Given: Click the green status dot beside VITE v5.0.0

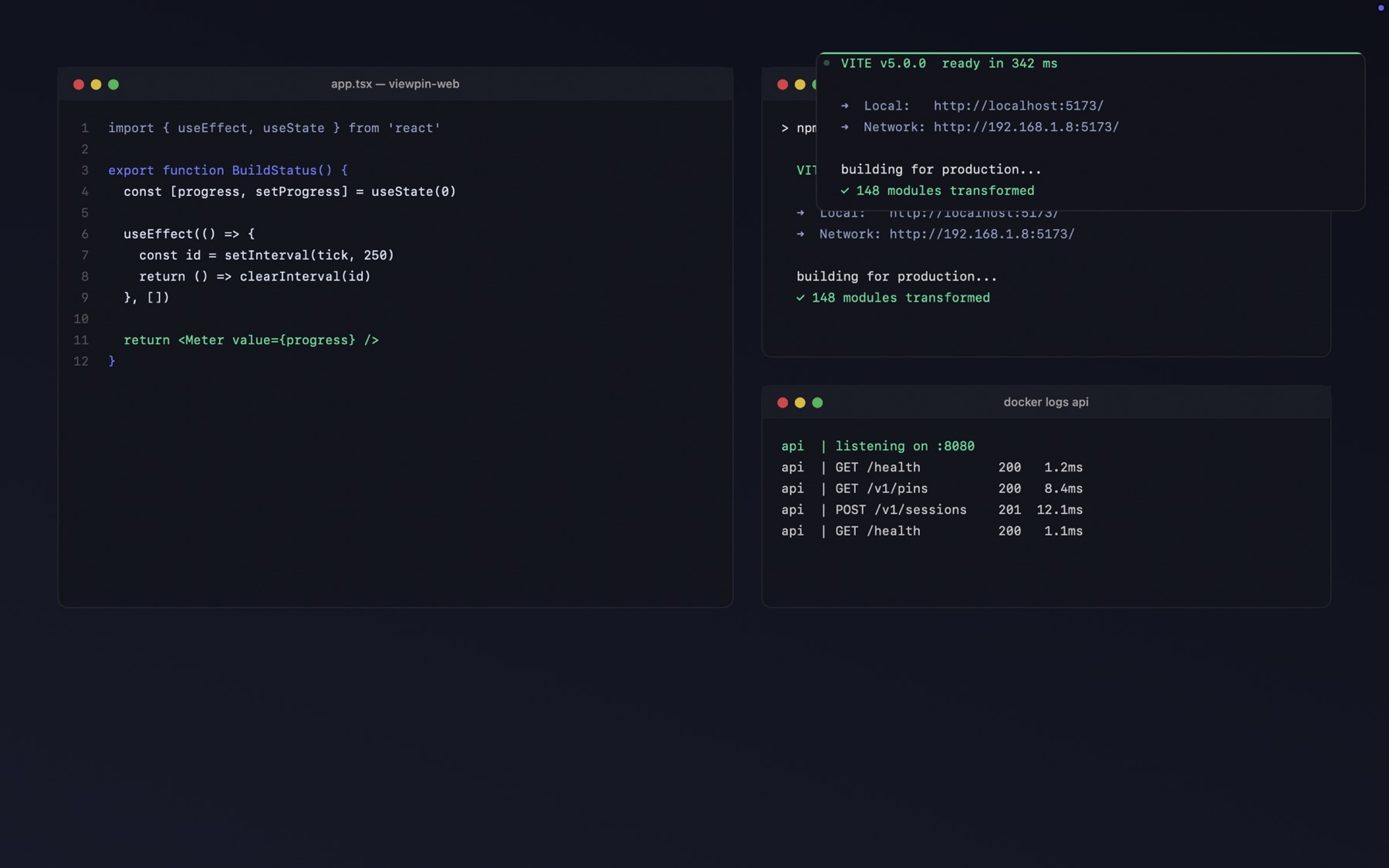Looking at the screenshot, I should tap(826, 62).
